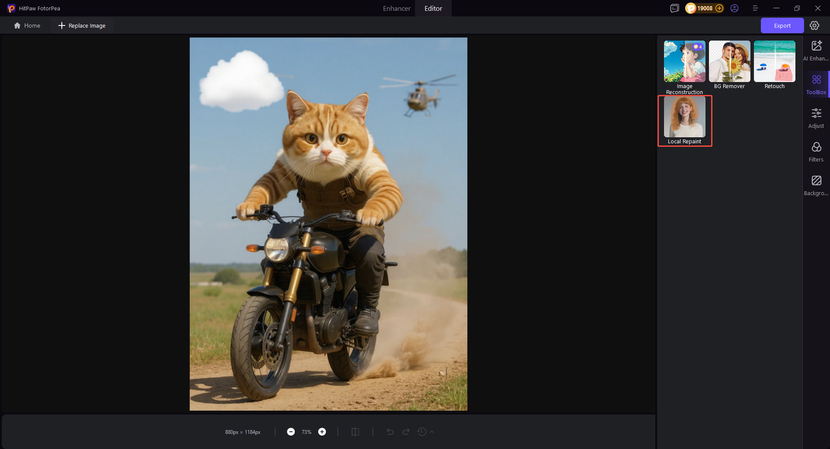Click the Export button
The width and height of the screenshot is (830, 449).
(x=782, y=25)
